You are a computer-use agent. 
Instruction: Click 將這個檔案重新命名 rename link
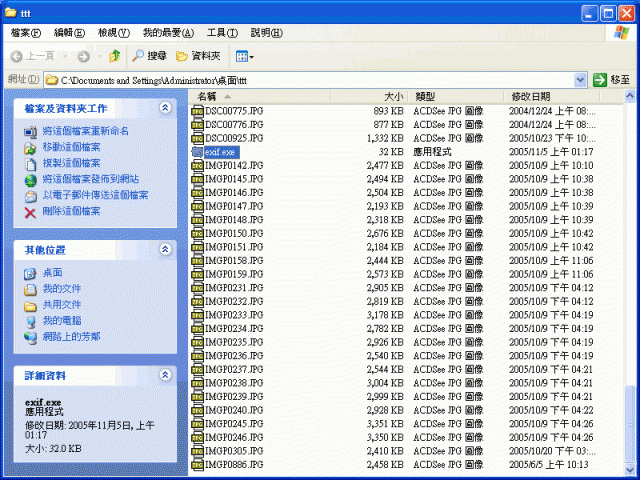[x=86, y=131]
